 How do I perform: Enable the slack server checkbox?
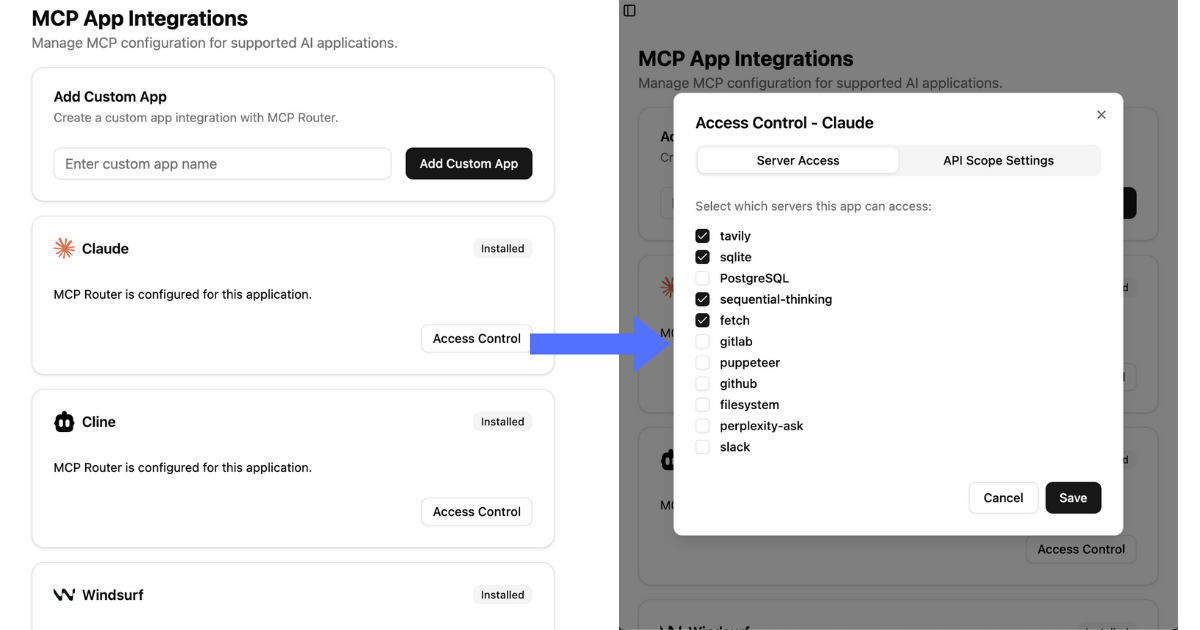[702, 446]
